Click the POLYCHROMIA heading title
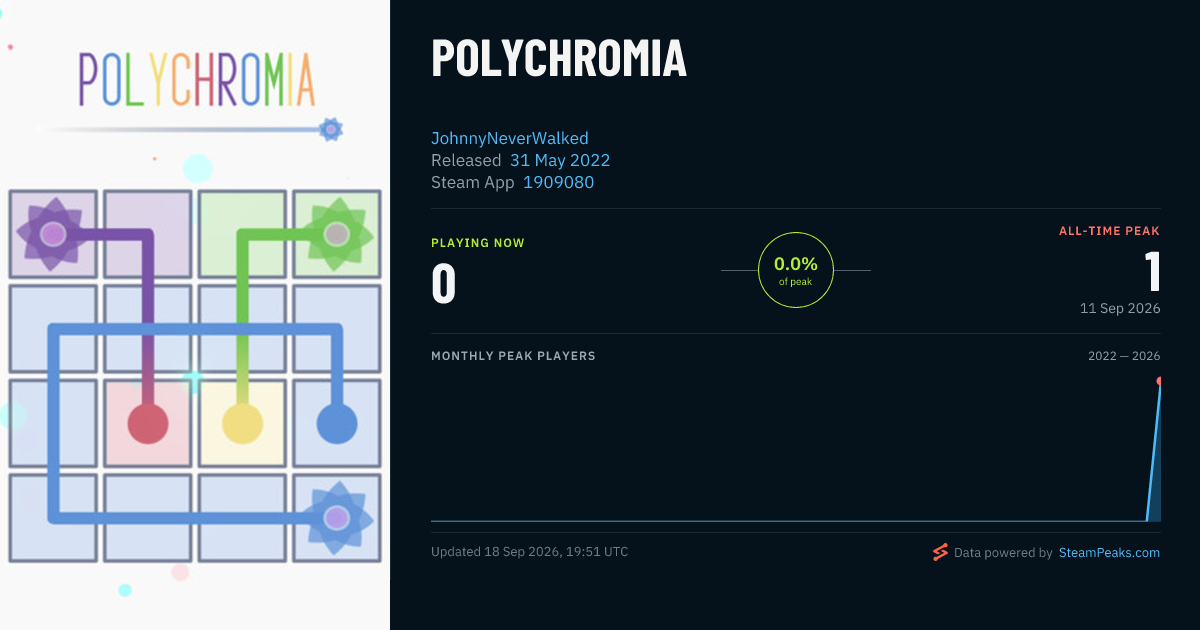The height and width of the screenshot is (630, 1200). (x=559, y=58)
